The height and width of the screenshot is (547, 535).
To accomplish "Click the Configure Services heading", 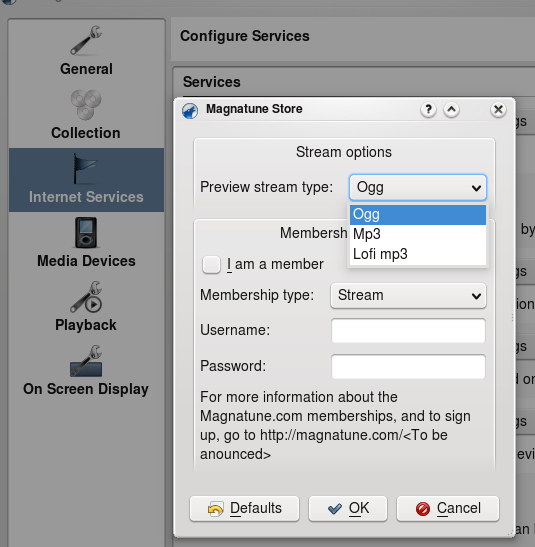I will [x=245, y=36].
